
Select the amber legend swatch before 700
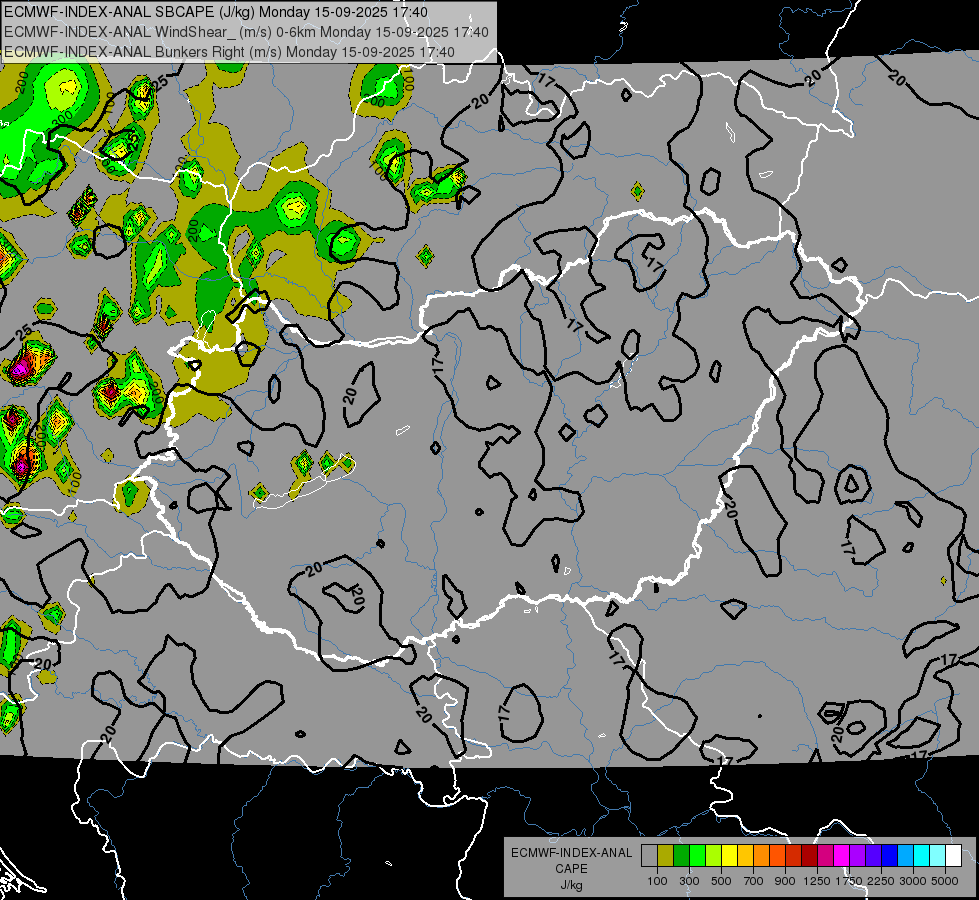coord(745,856)
